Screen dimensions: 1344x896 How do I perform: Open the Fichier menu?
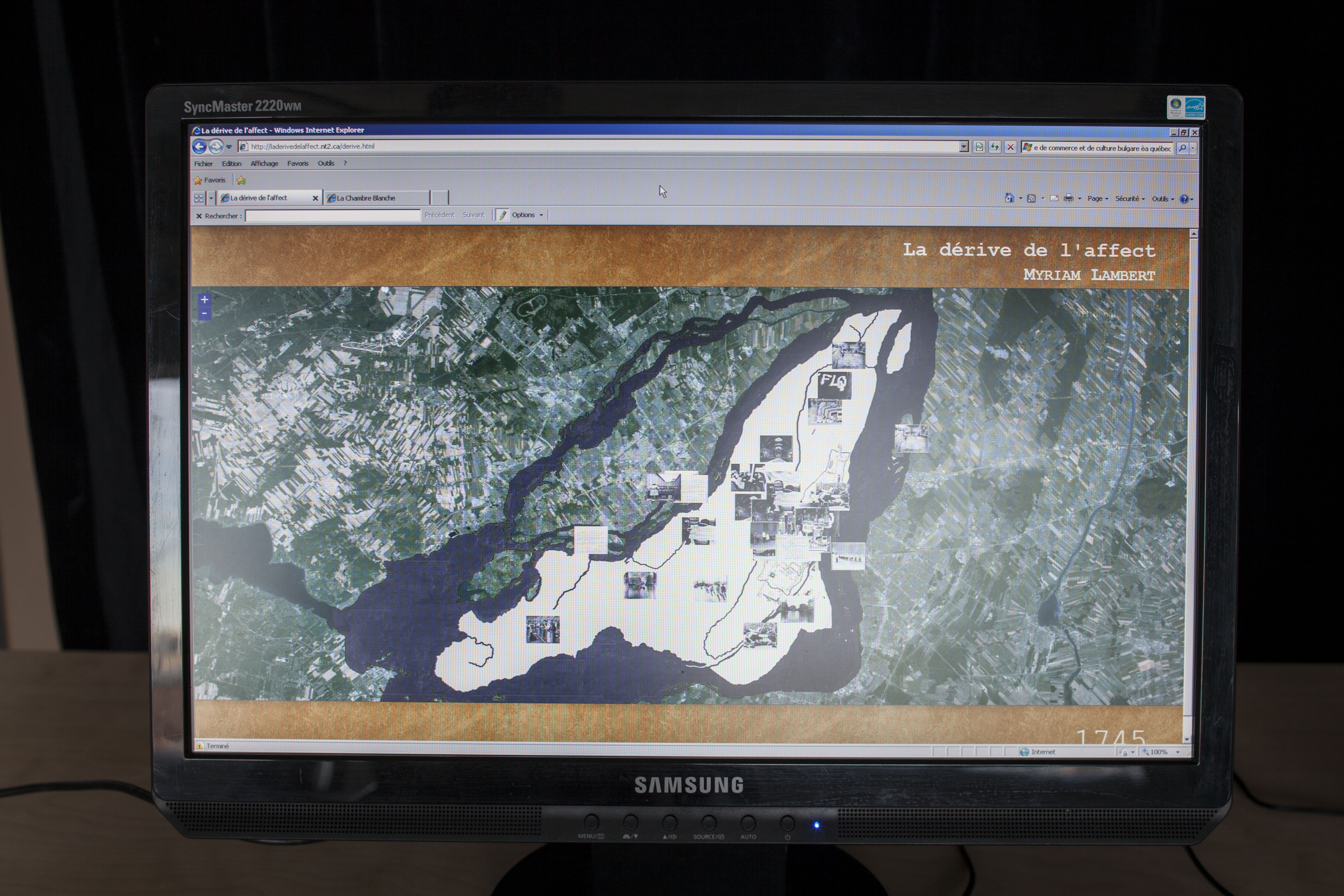coord(203,163)
